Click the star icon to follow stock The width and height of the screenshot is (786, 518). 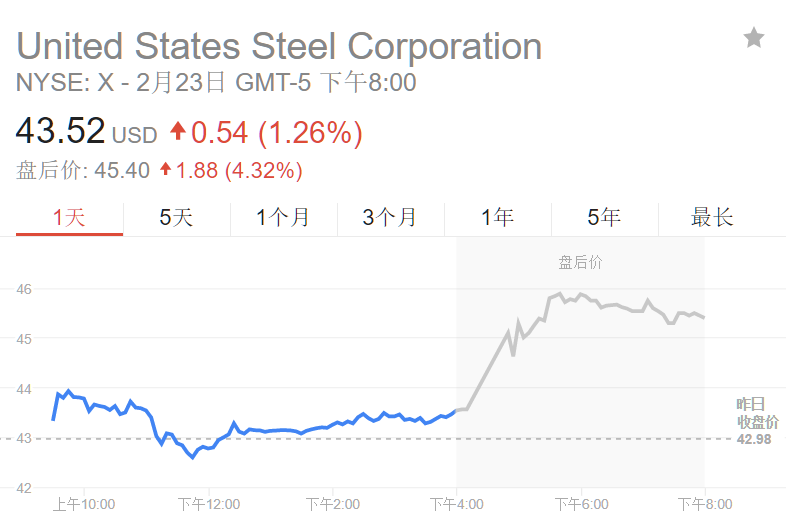754,39
